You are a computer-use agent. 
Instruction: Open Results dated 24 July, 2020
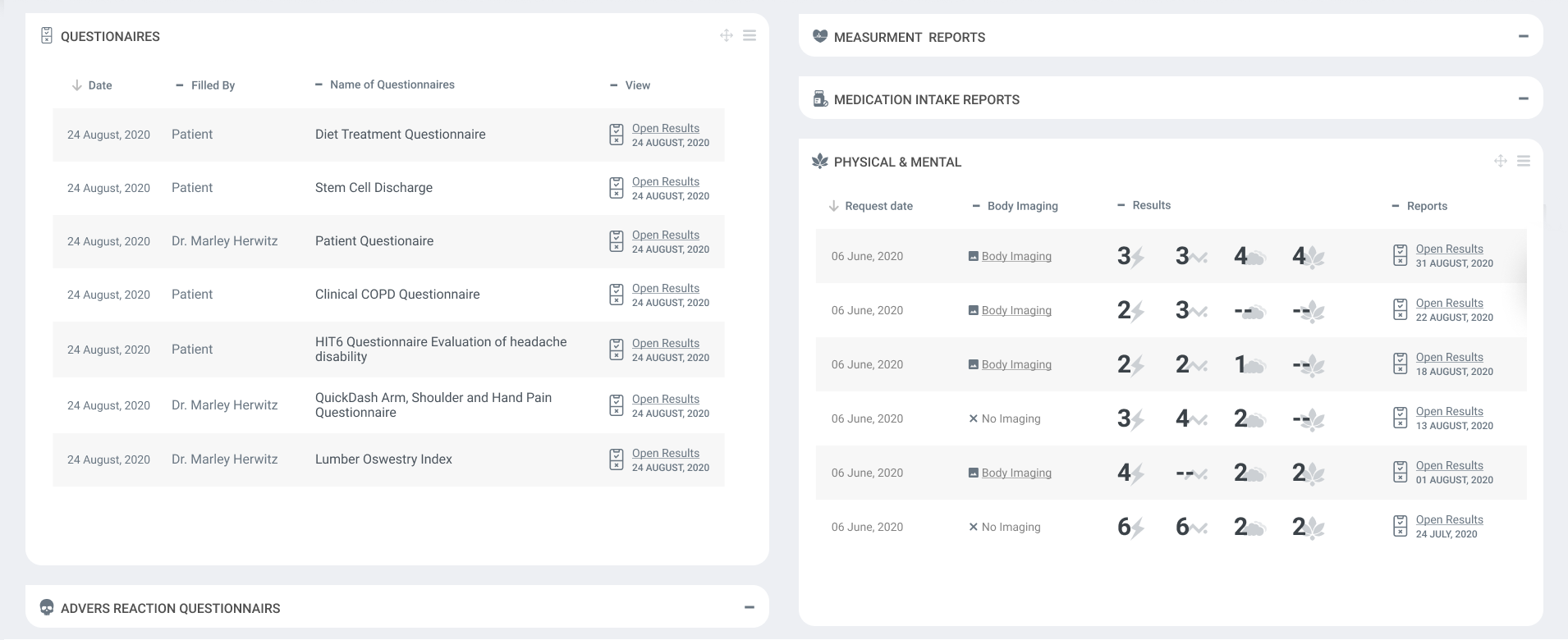pyautogui.click(x=1450, y=519)
